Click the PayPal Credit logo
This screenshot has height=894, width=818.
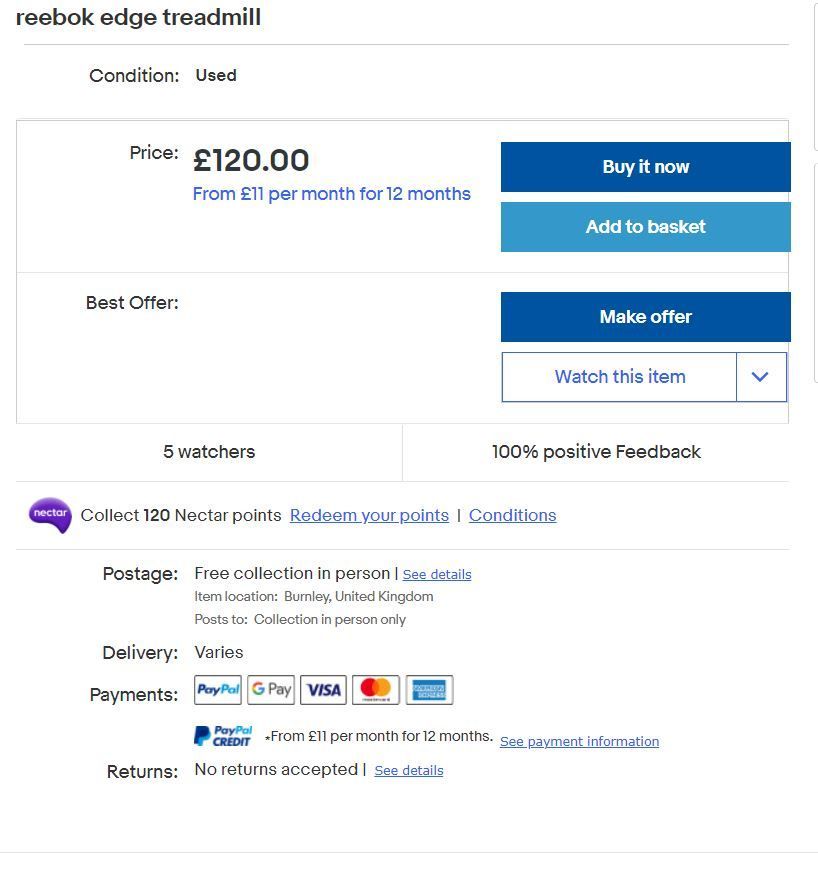pos(223,736)
